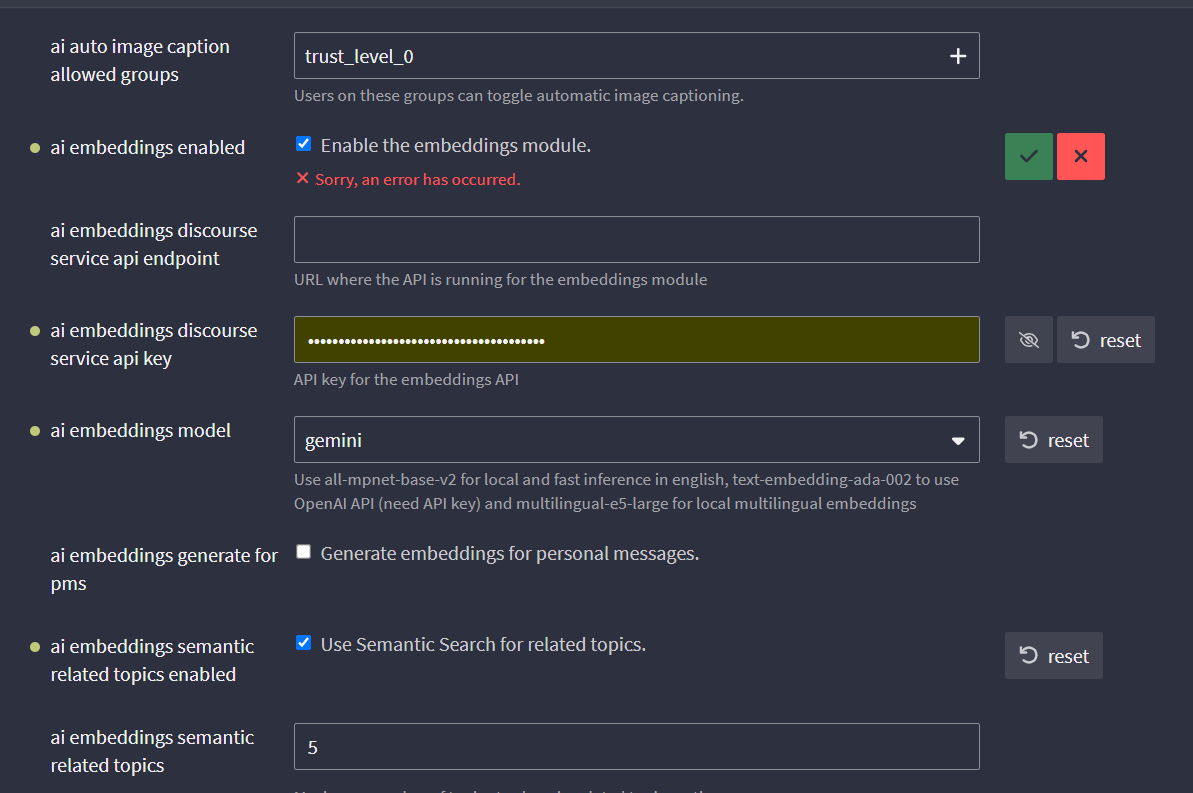The width and height of the screenshot is (1193, 793).
Task: Click the 'Use all-mpnet-base-v2 for local' model description
Action: (x=626, y=492)
